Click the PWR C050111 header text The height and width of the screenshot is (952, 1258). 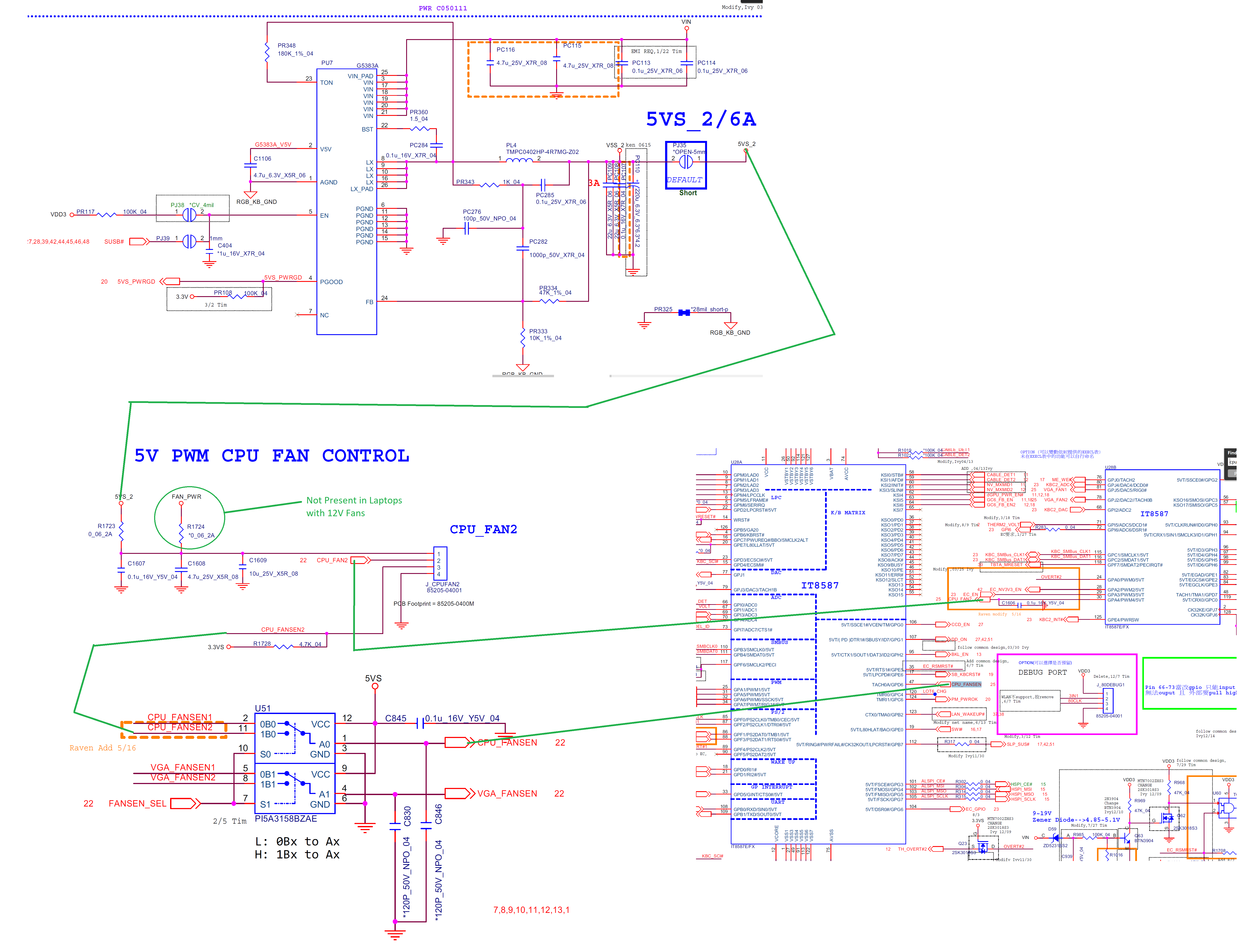(443, 8)
